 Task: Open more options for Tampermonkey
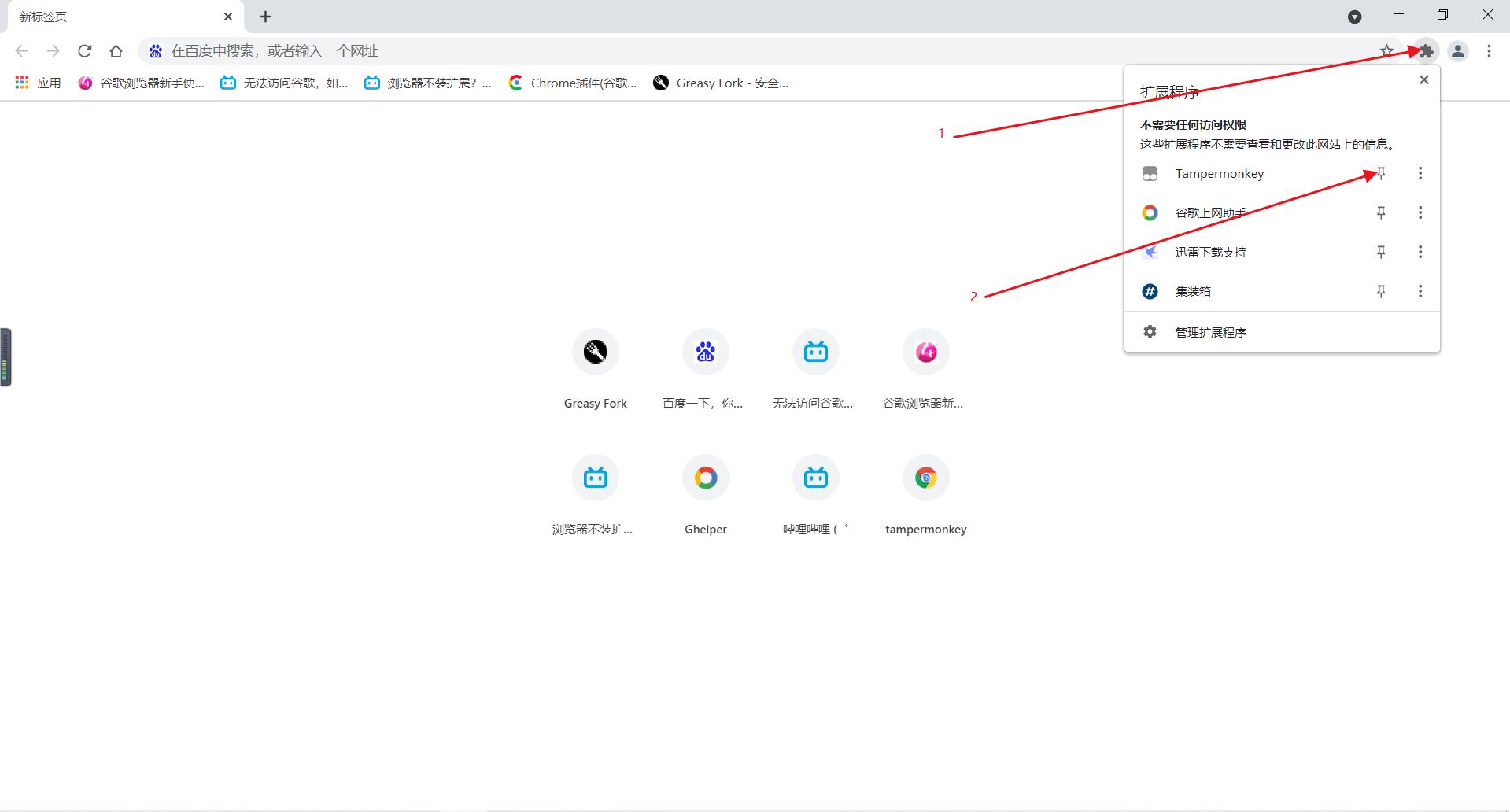pos(1420,173)
